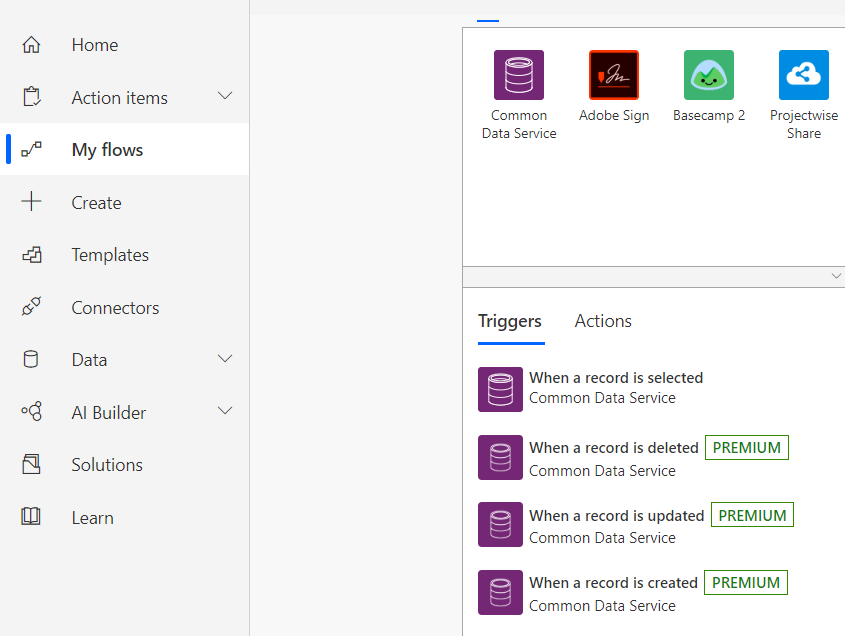The image size is (845, 636).
Task: Click PREMIUM badge on record updated trigger
Action: click(x=752, y=515)
